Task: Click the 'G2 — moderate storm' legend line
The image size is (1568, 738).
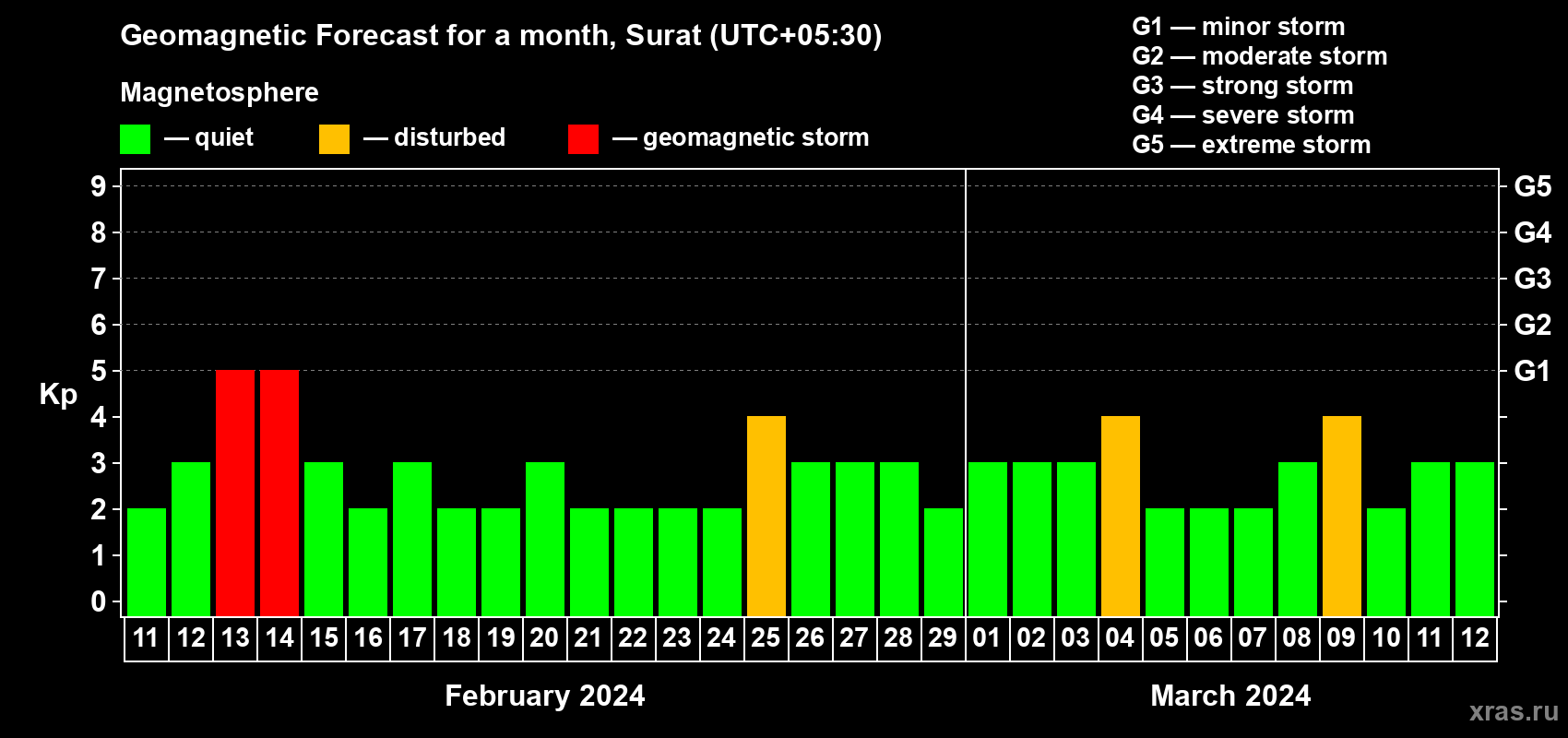Action: (1260, 56)
